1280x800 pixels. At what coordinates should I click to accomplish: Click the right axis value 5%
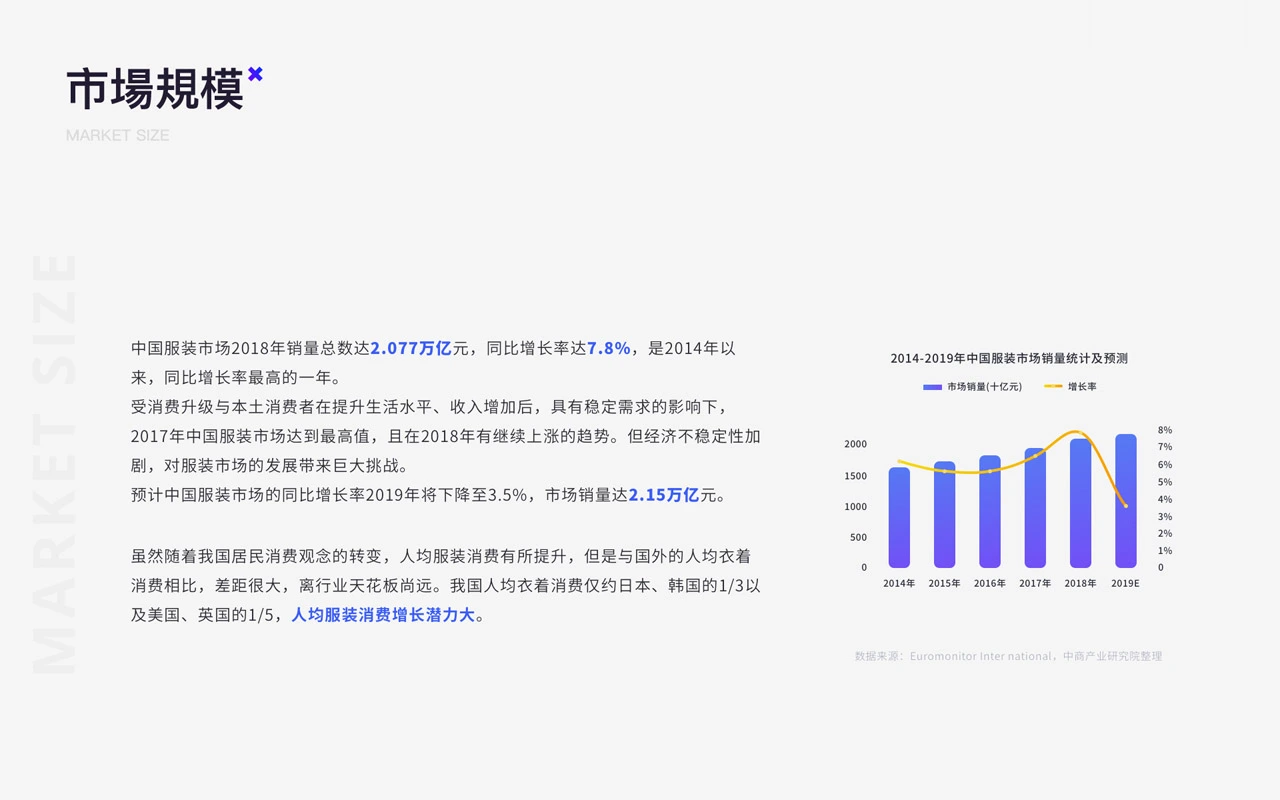[1165, 482]
